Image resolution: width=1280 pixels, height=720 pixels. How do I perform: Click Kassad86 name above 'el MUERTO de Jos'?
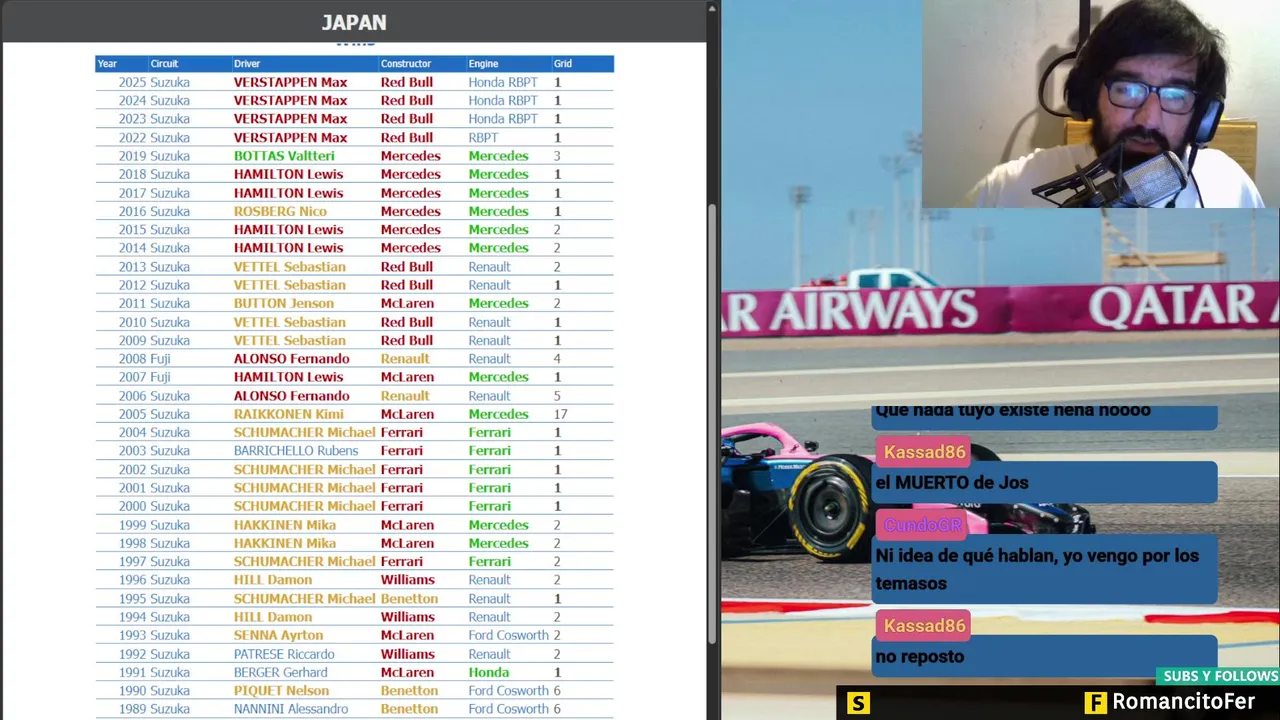click(x=924, y=452)
